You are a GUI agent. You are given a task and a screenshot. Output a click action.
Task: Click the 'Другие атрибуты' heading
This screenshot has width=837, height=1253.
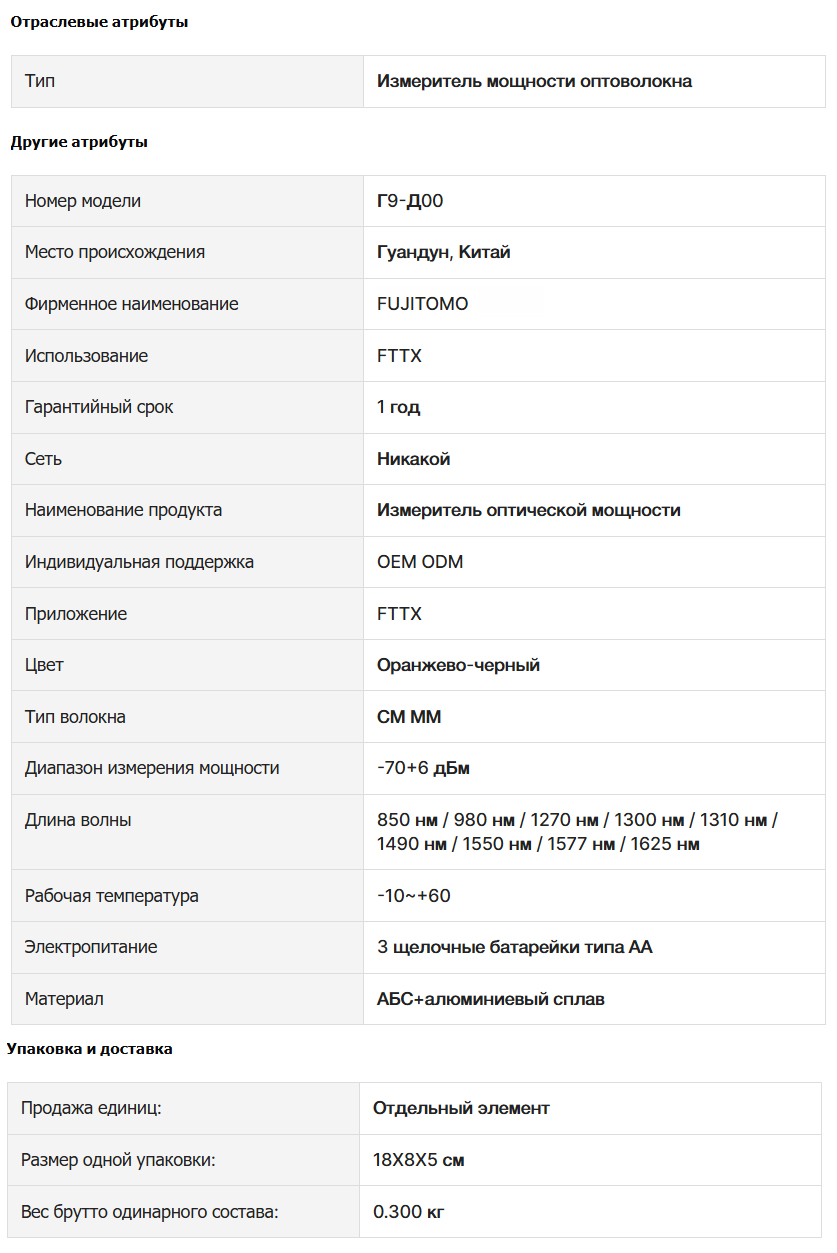(x=79, y=142)
